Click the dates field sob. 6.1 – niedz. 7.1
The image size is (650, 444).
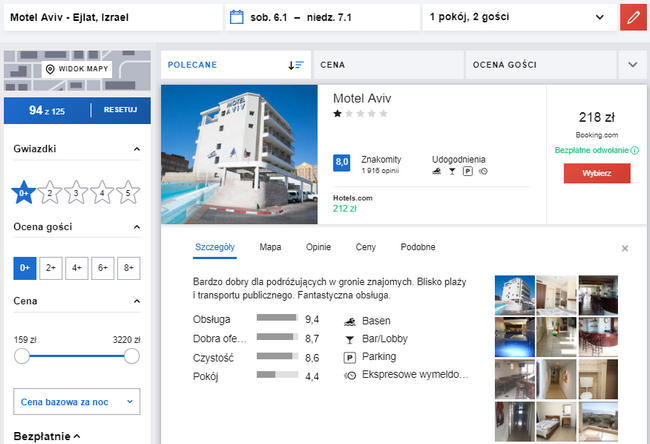[x=323, y=17]
